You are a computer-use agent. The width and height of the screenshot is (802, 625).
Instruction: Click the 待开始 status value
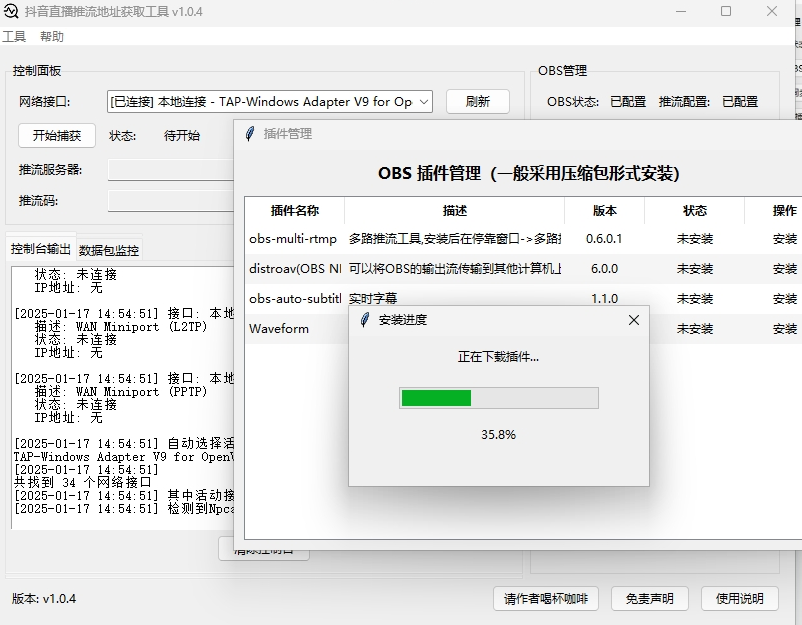pos(182,136)
